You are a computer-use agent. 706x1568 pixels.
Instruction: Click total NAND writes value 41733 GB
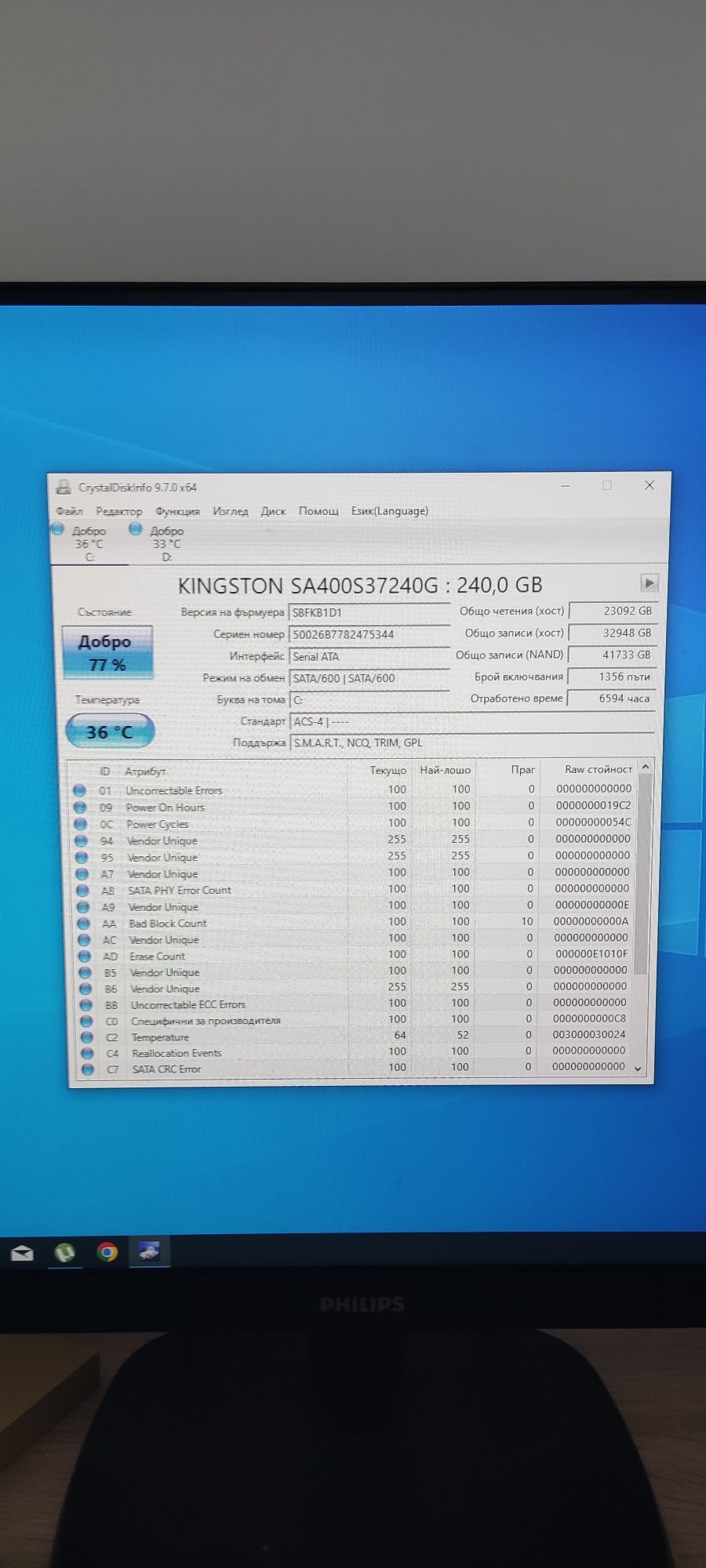point(612,655)
